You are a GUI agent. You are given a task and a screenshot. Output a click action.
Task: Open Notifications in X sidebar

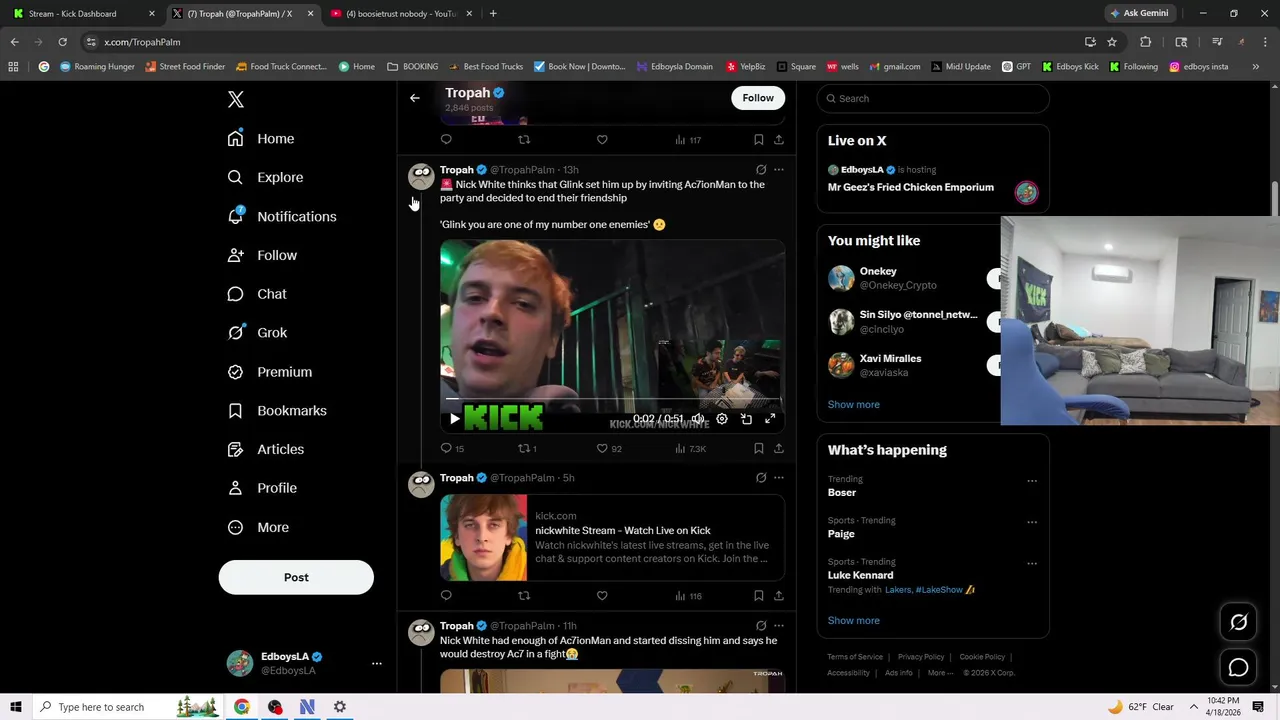(x=282, y=216)
